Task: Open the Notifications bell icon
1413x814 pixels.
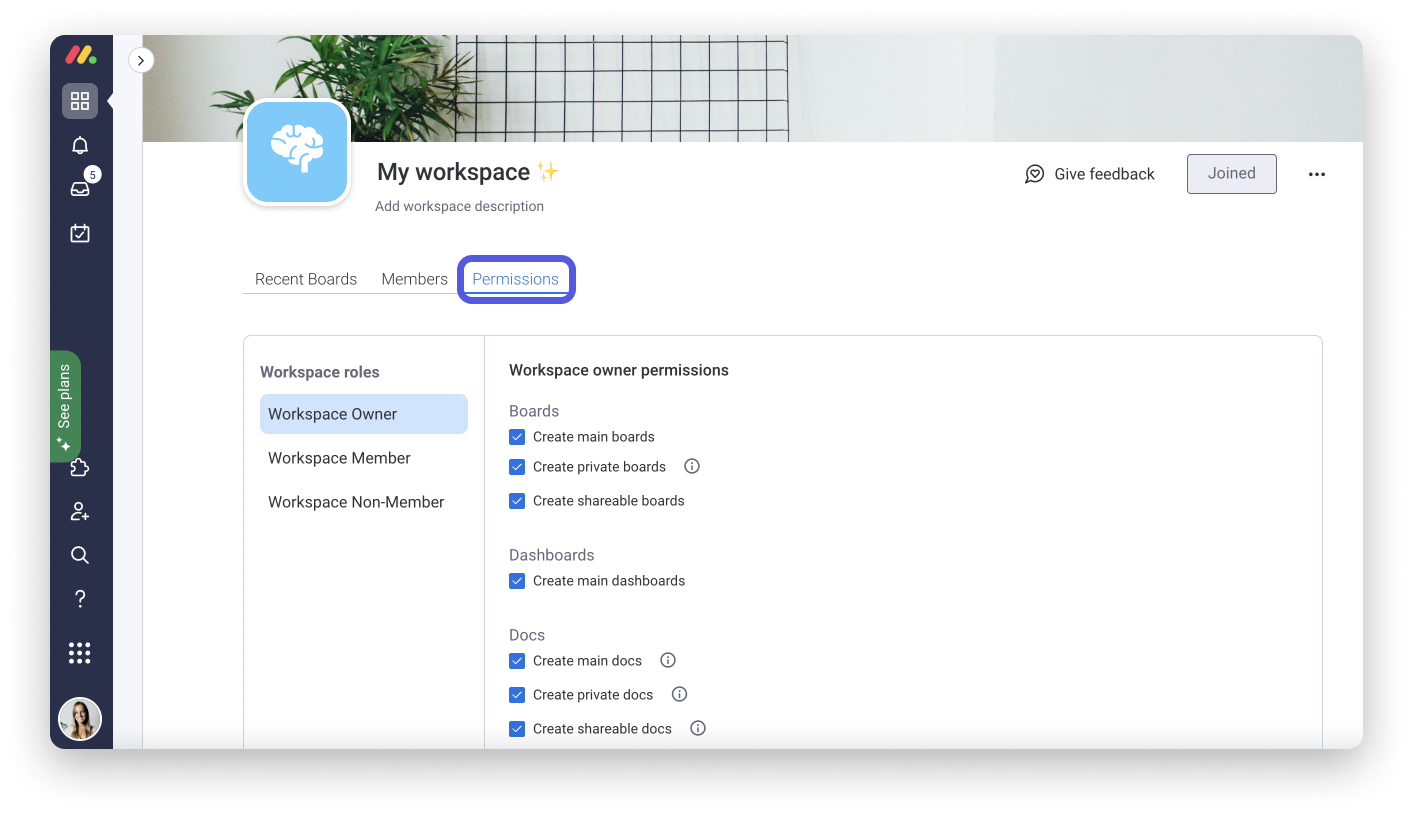Action: click(79, 145)
